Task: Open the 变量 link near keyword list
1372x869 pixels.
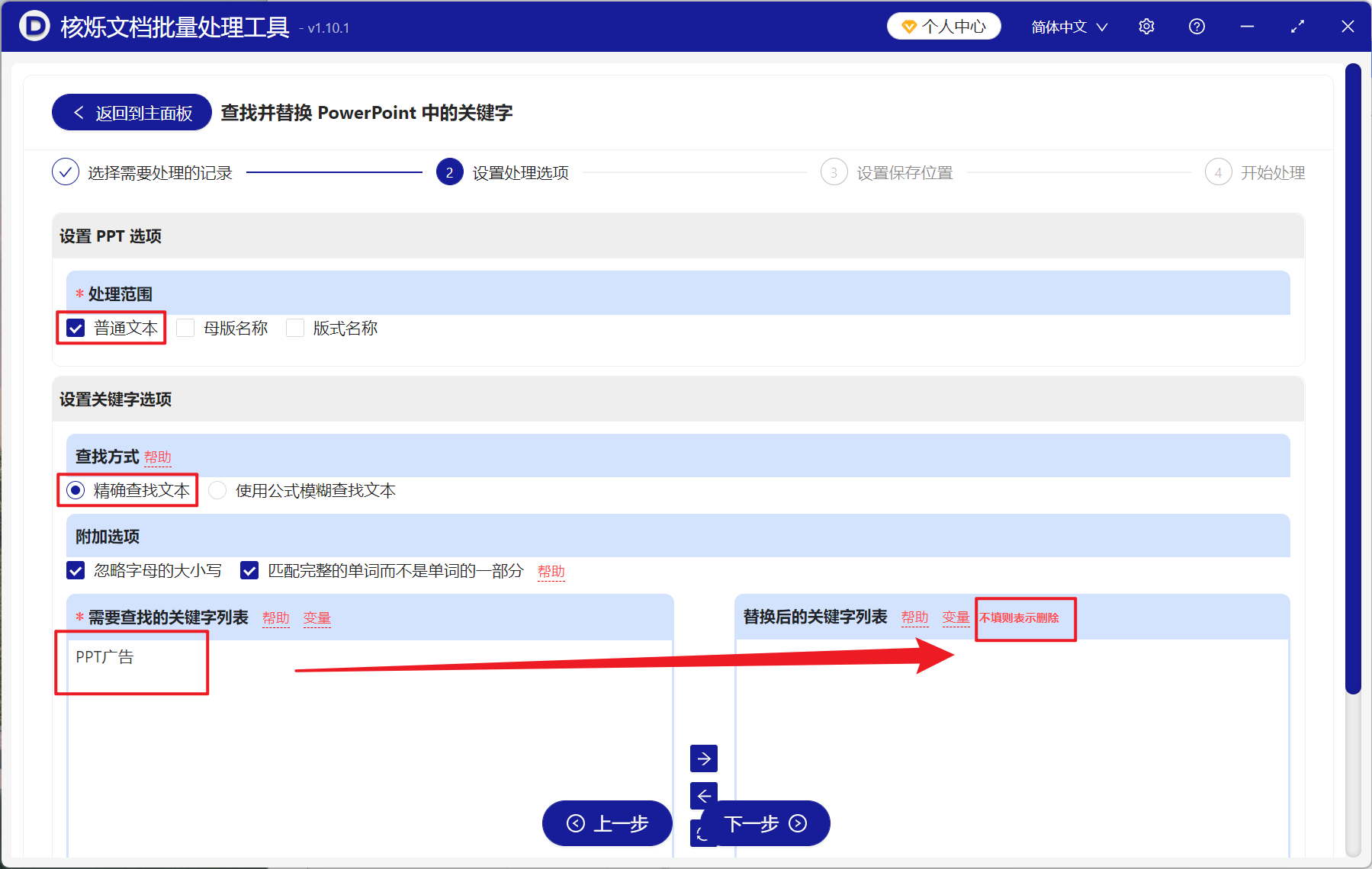Action: (x=317, y=618)
